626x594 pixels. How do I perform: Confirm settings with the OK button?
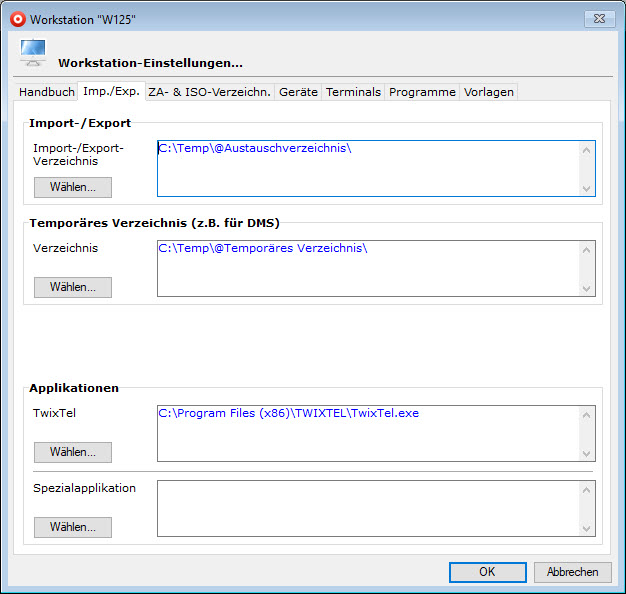coord(487,572)
